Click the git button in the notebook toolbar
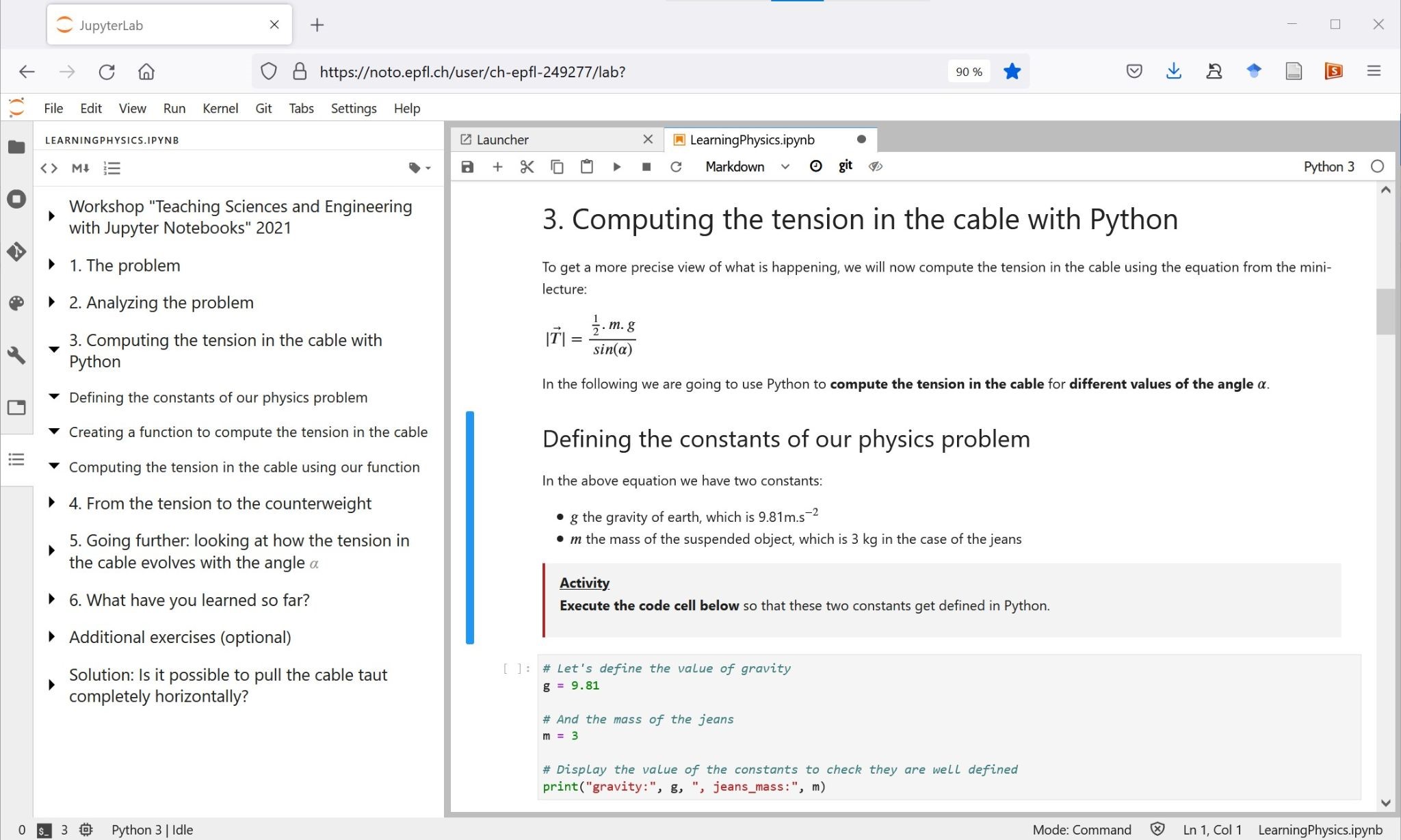Viewport: 1401px width, 840px height. tap(846, 166)
